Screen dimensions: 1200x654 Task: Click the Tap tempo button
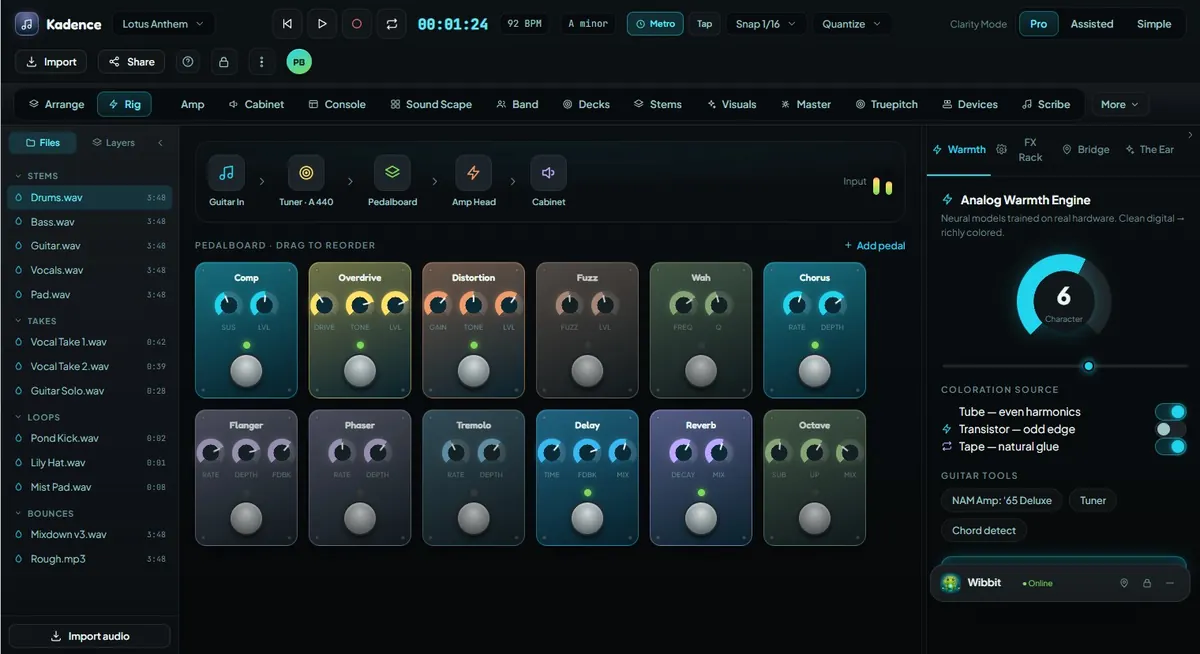705,23
